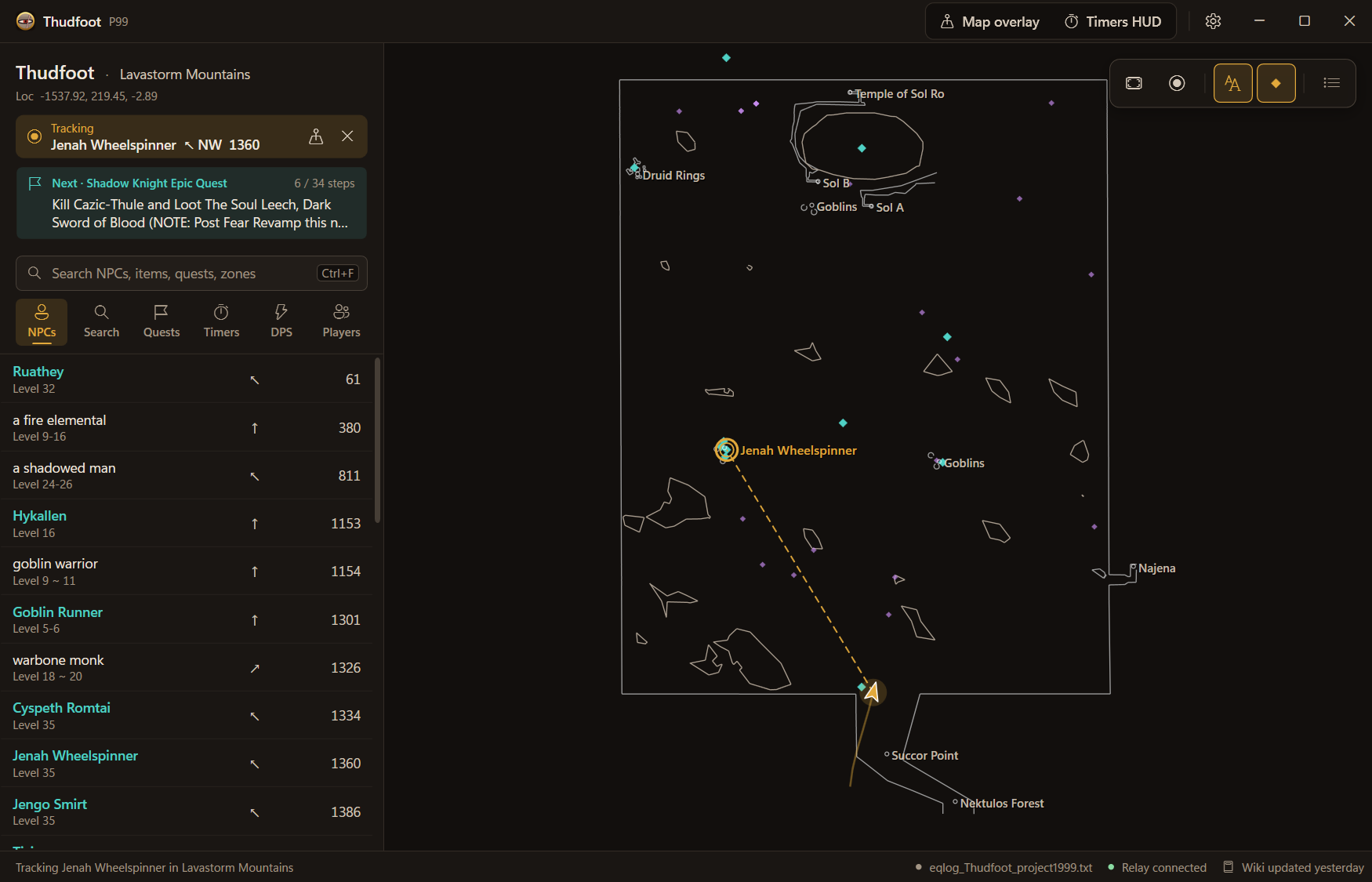Switch to the Players tab

tap(341, 321)
